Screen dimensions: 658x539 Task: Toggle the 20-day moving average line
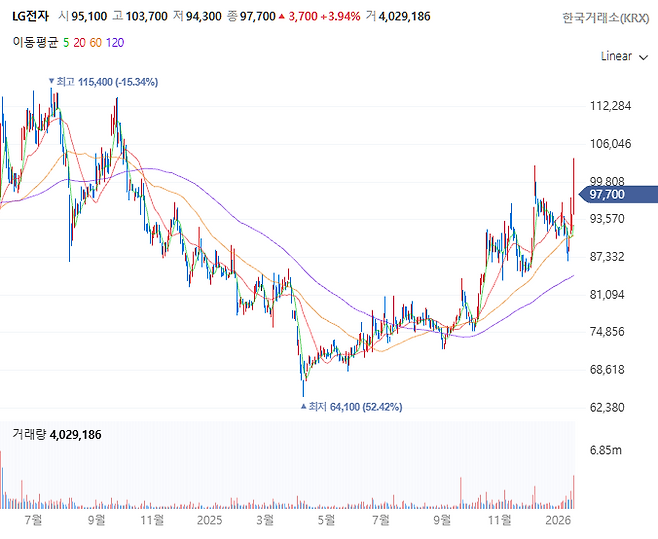point(79,42)
